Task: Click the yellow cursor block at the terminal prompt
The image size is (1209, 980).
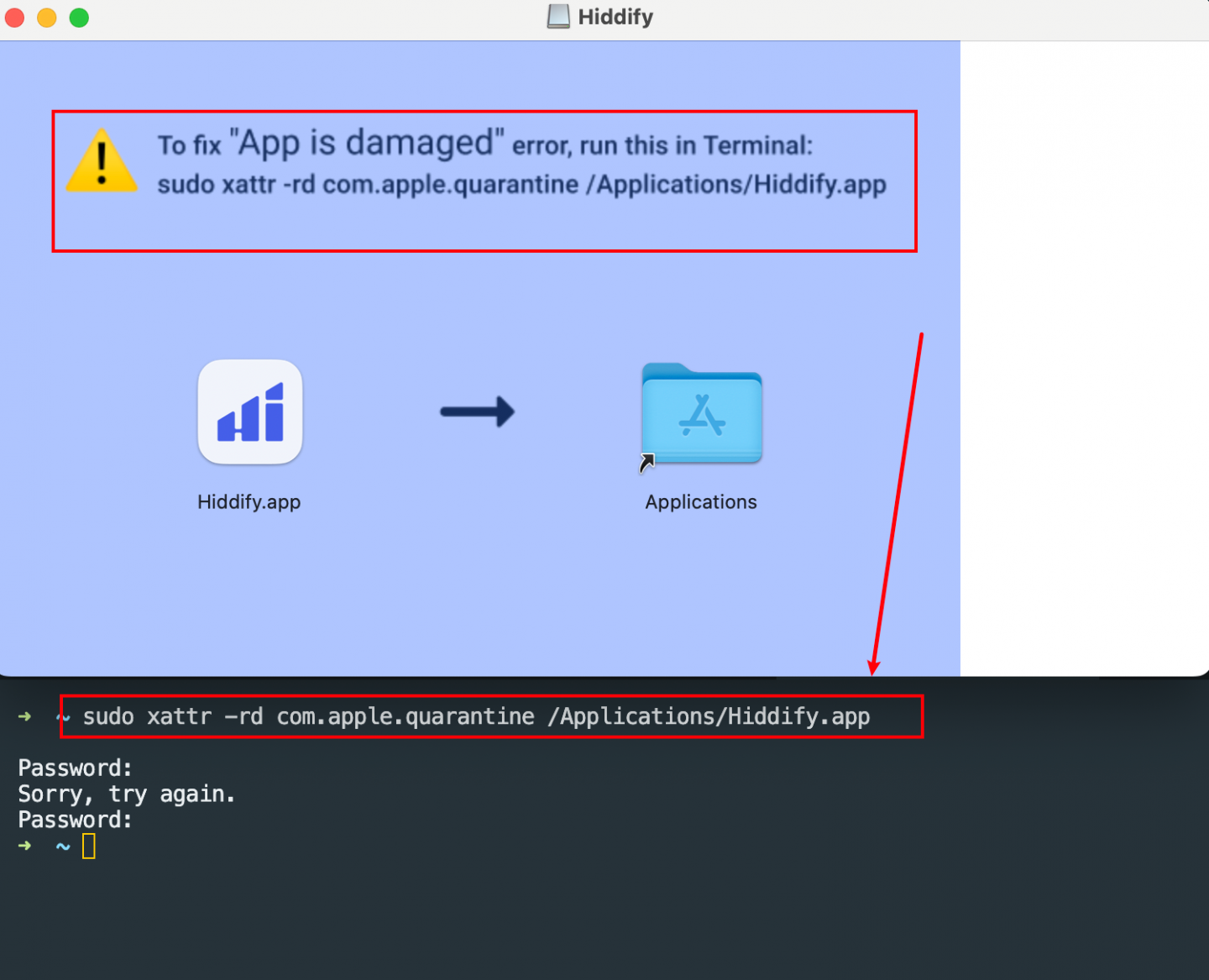Action: [x=89, y=846]
